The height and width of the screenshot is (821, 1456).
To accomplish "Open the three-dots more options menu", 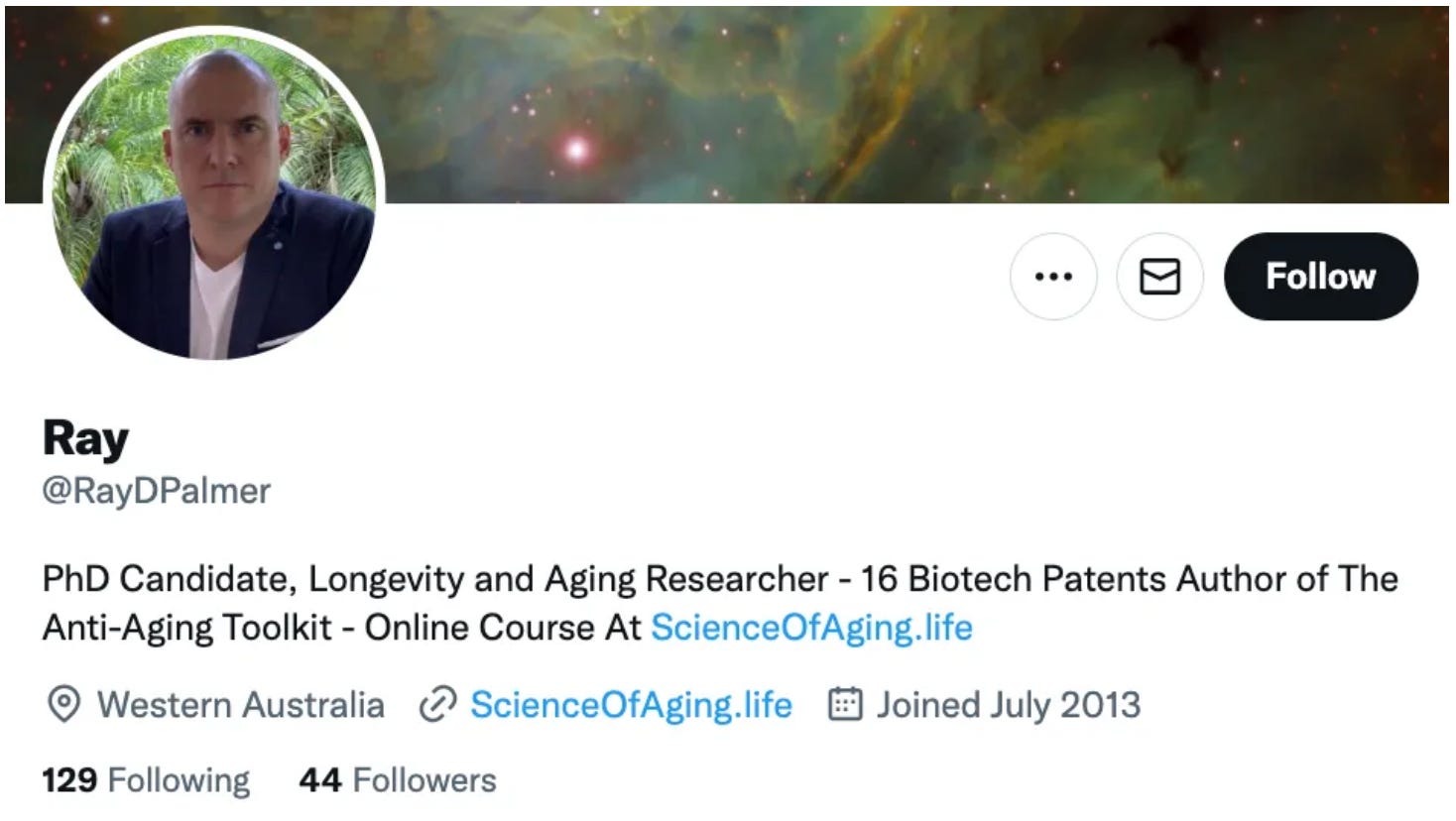I will [1052, 277].
